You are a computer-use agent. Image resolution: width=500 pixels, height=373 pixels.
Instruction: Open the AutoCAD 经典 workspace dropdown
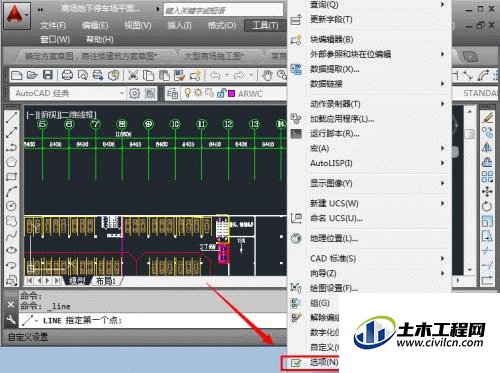68,93
